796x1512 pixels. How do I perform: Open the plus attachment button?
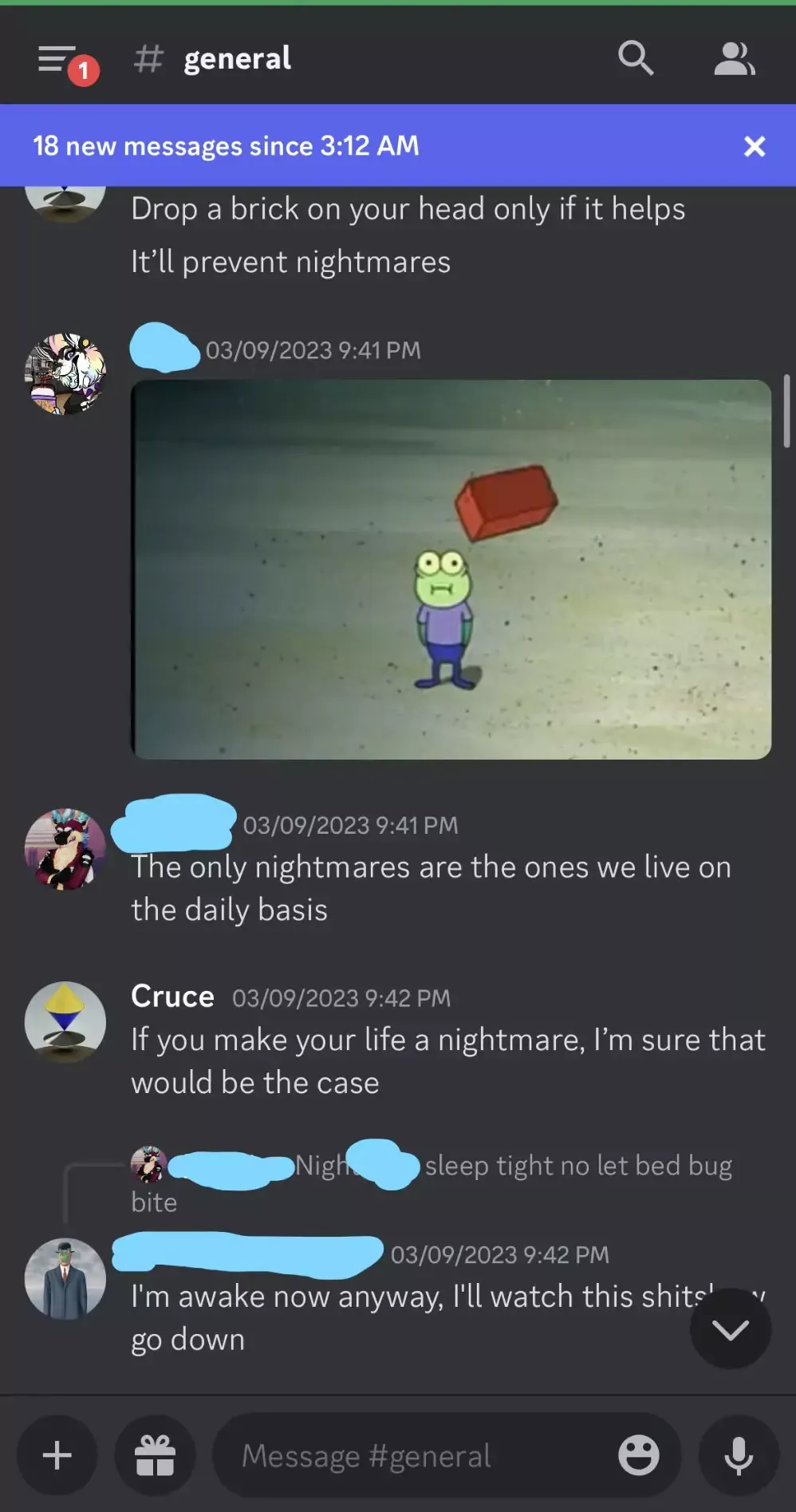pos(57,1455)
